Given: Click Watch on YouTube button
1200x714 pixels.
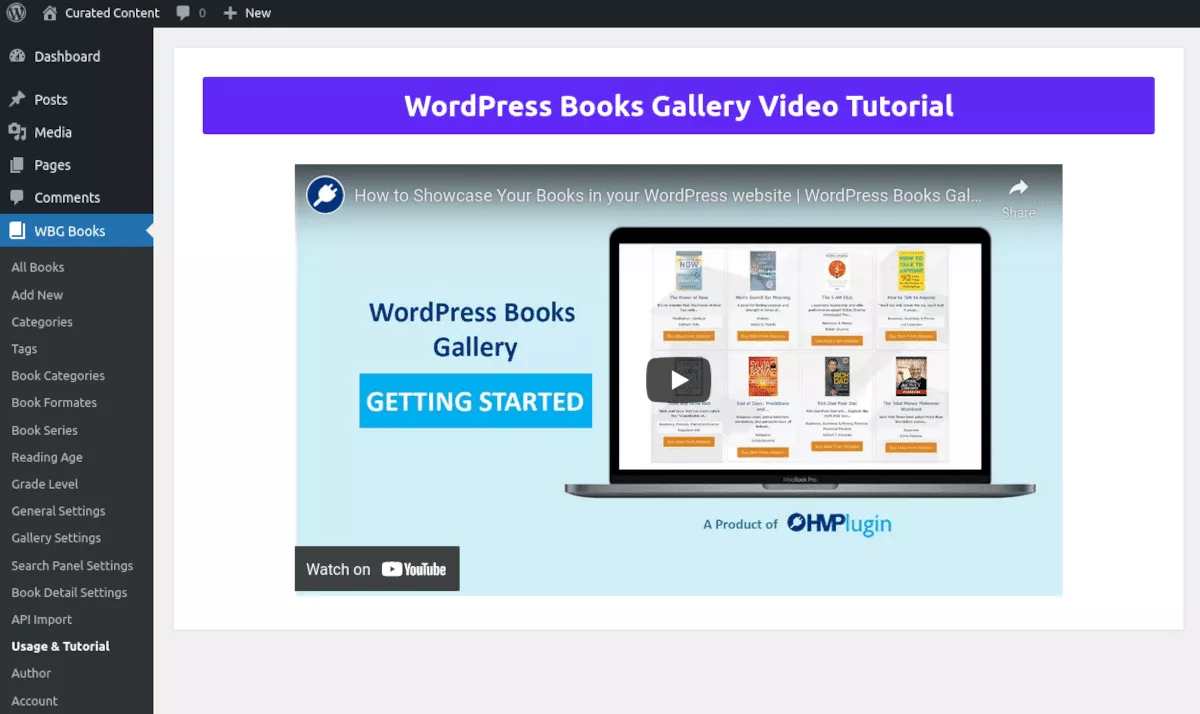Looking at the screenshot, I should [377, 569].
